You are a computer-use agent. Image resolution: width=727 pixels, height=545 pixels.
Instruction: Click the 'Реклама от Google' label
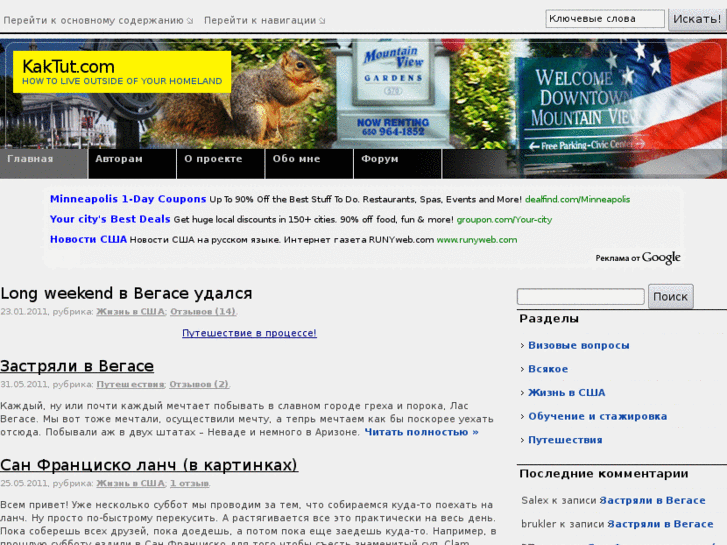pyautogui.click(x=638, y=258)
